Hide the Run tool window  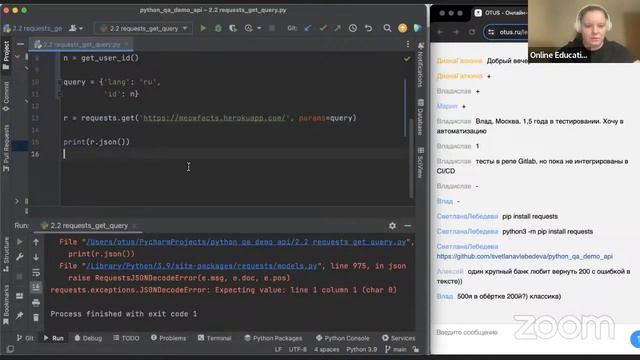407,226
